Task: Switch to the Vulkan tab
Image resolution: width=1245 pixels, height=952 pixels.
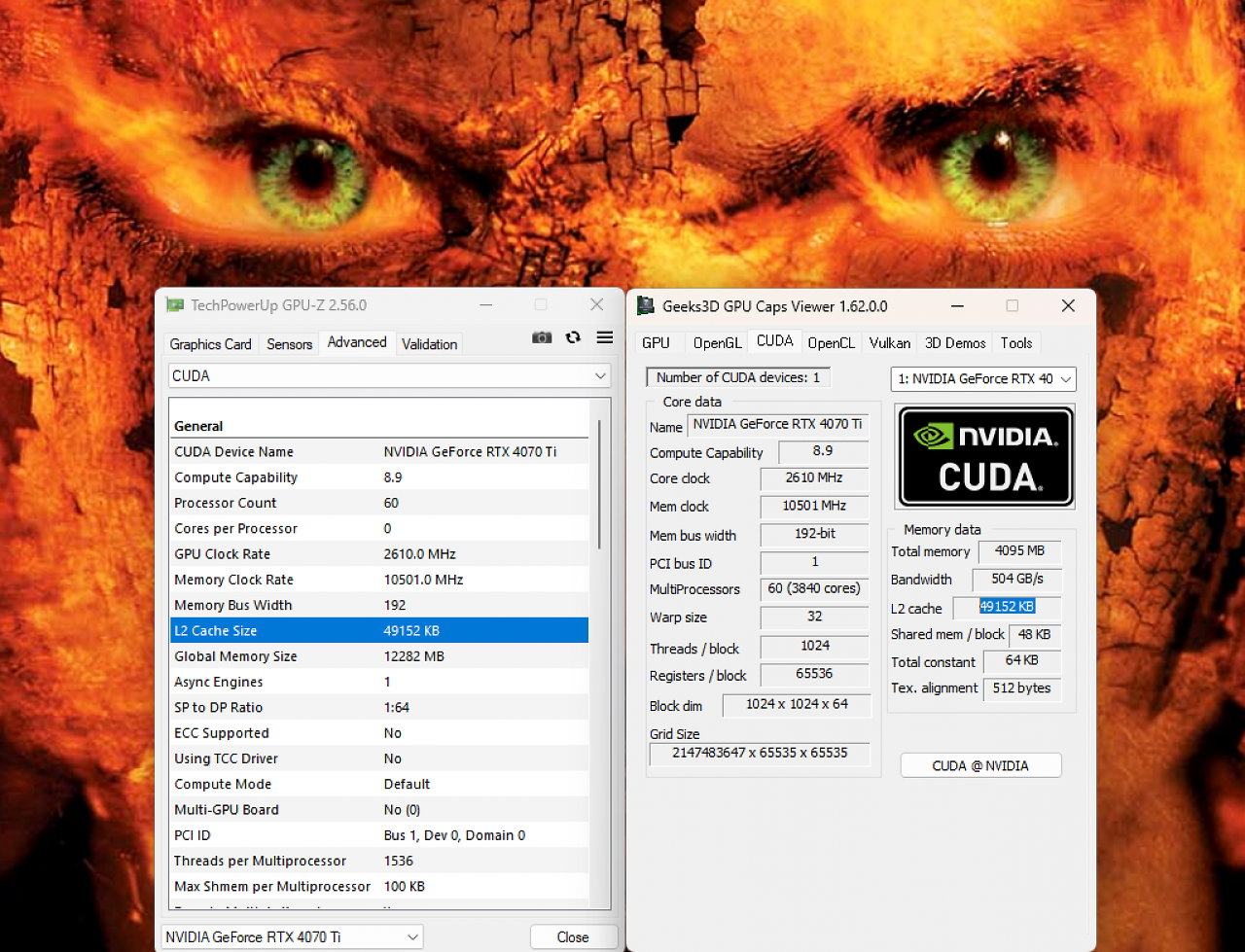Action: 890,342
